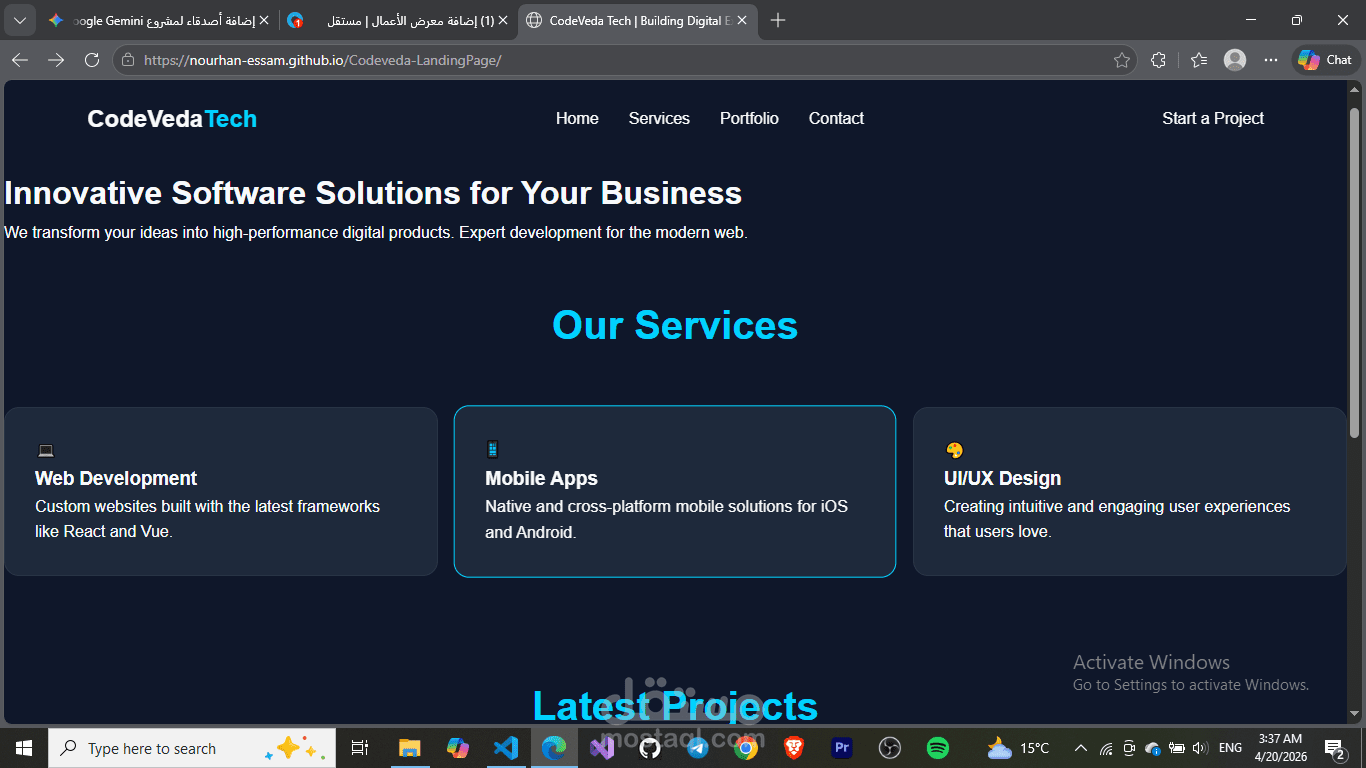Open File Explorer from taskbar
The image size is (1366, 768).
409,748
